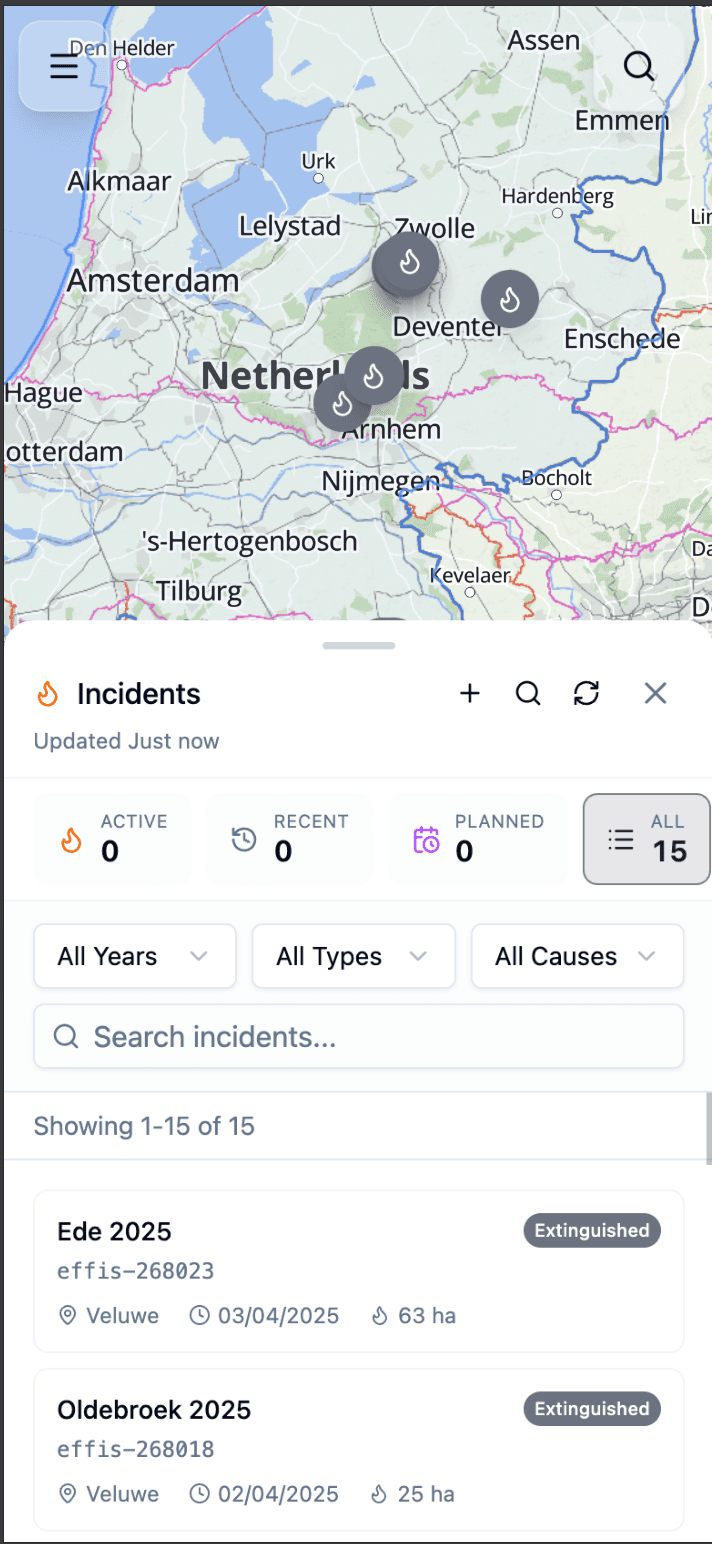The width and height of the screenshot is (712, 1544).
Task: Expand the All Types filter
Action: [353, 956]
